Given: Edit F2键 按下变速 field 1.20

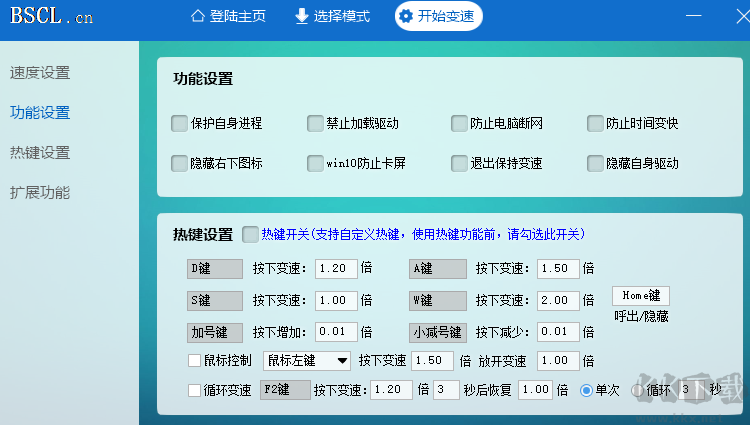Looking at the screenshot, I should click(391, 390).
